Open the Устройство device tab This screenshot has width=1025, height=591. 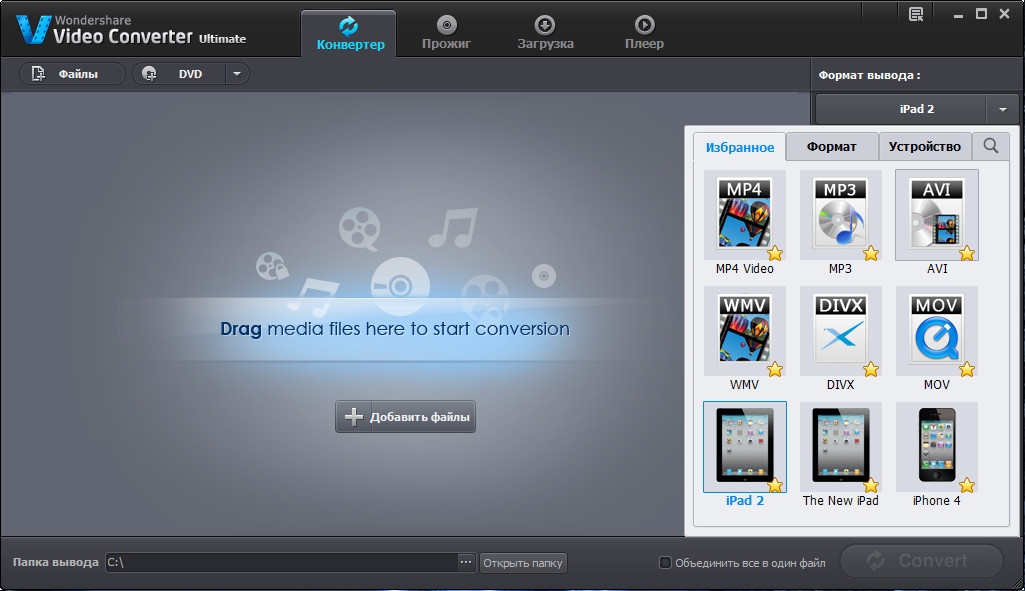(924, 146)
